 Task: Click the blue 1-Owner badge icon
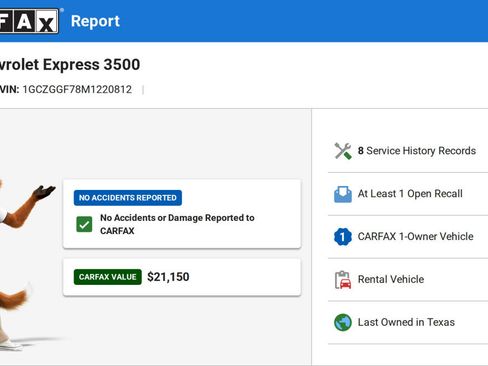coord(343,237)
